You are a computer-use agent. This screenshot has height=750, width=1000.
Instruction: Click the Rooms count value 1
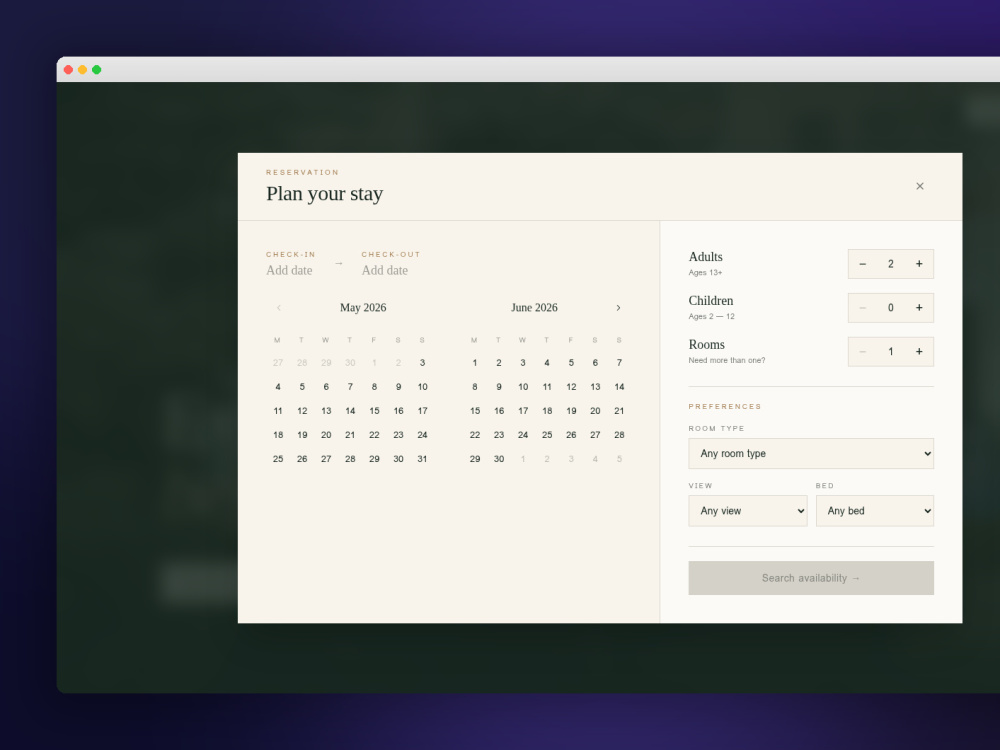[x=891, y=352]
